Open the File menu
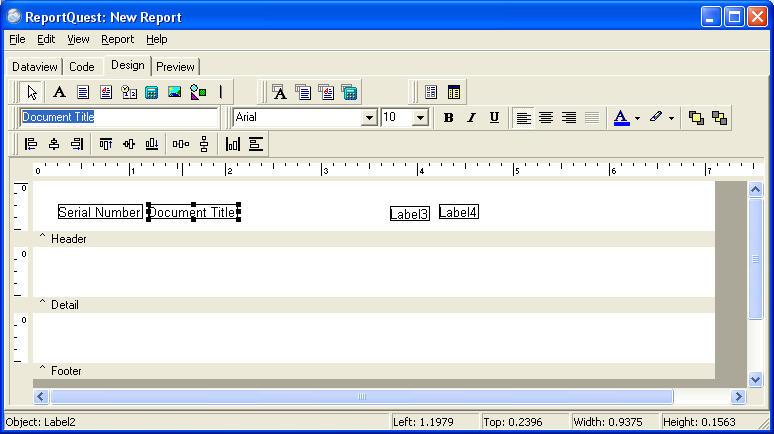The width and height of the screenshot is (774, 434). click(x=17, y=39)
